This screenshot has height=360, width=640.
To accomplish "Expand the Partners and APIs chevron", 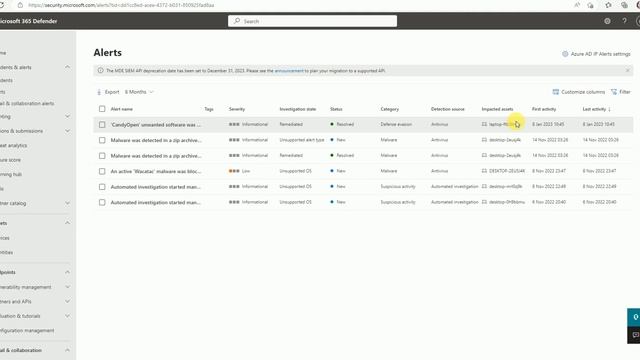I will pos(67,301).
